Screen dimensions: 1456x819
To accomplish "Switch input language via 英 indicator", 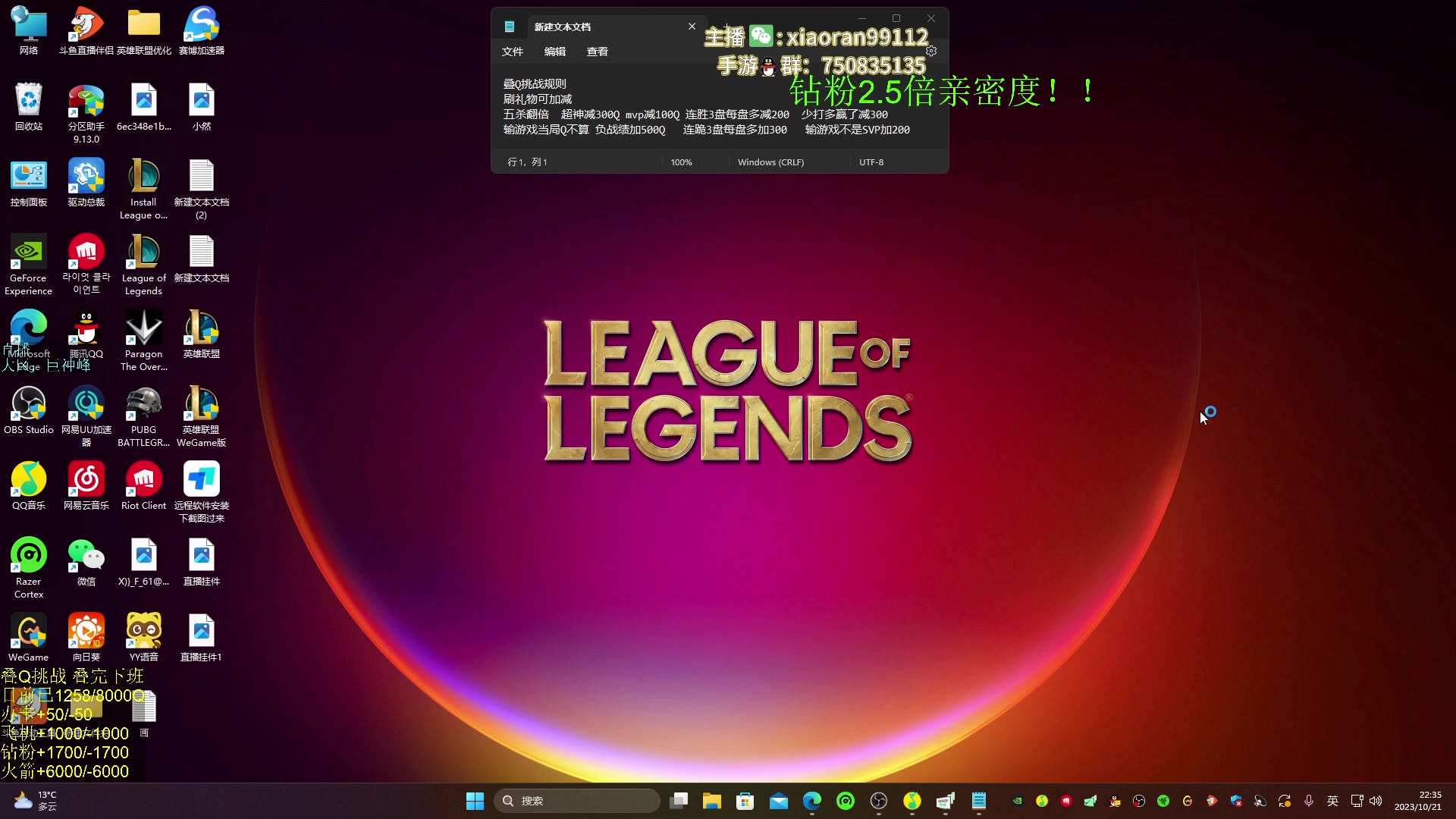I will click(x=1332, y=801).
